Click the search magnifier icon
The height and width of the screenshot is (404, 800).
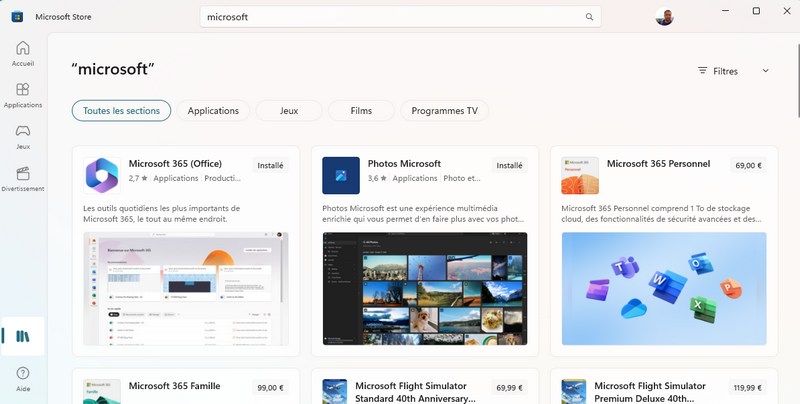(x=589, y=17)
